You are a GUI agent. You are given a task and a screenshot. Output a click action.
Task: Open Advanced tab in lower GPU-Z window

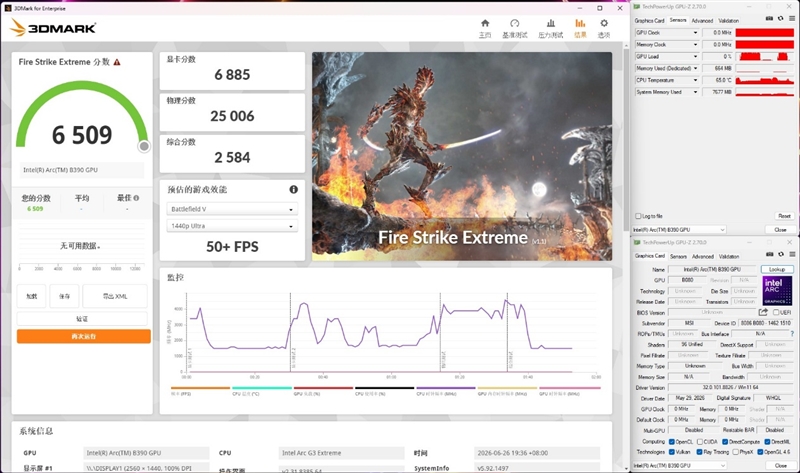(x=703, y=256)
